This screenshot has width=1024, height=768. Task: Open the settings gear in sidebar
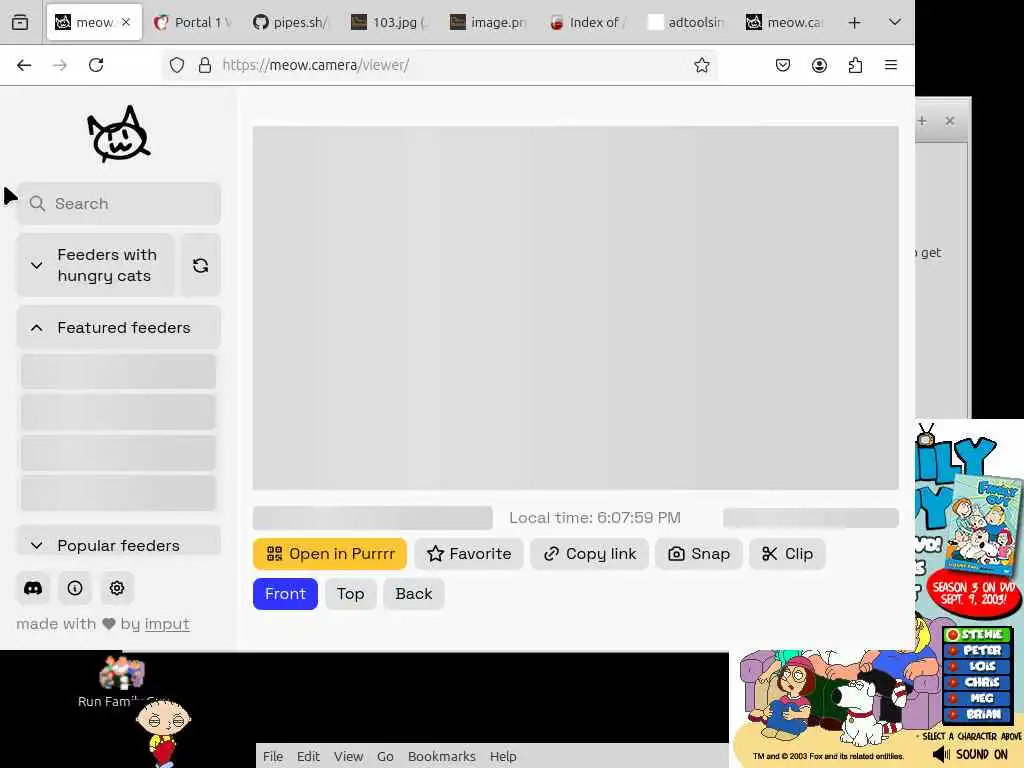click(x=117, y=588)
